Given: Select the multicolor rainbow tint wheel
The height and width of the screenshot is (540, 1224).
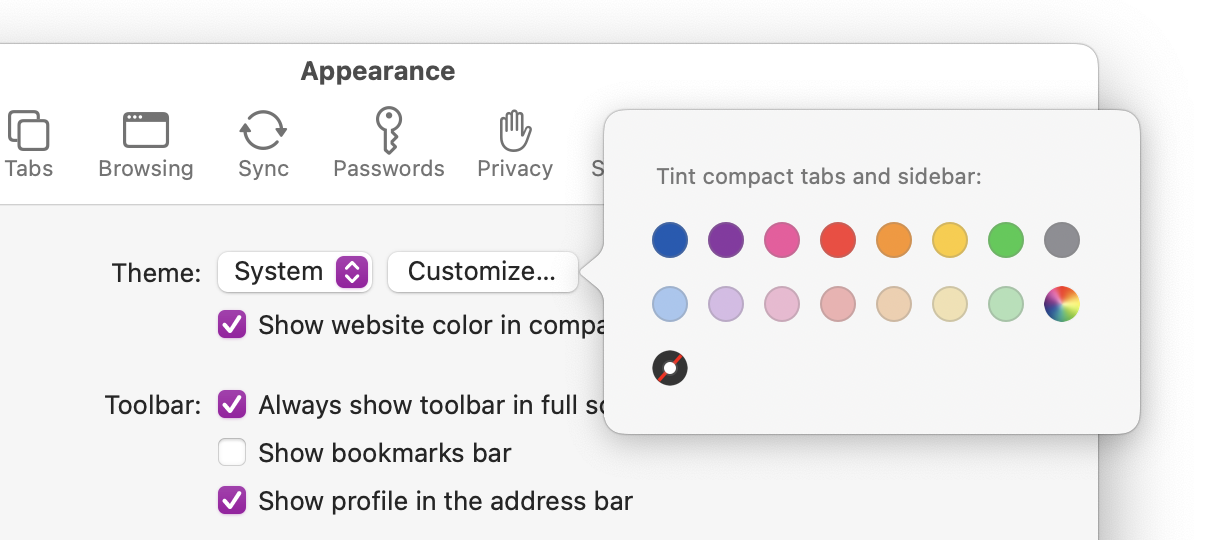Looking at the screenshot, I should tap(1062, 304).
